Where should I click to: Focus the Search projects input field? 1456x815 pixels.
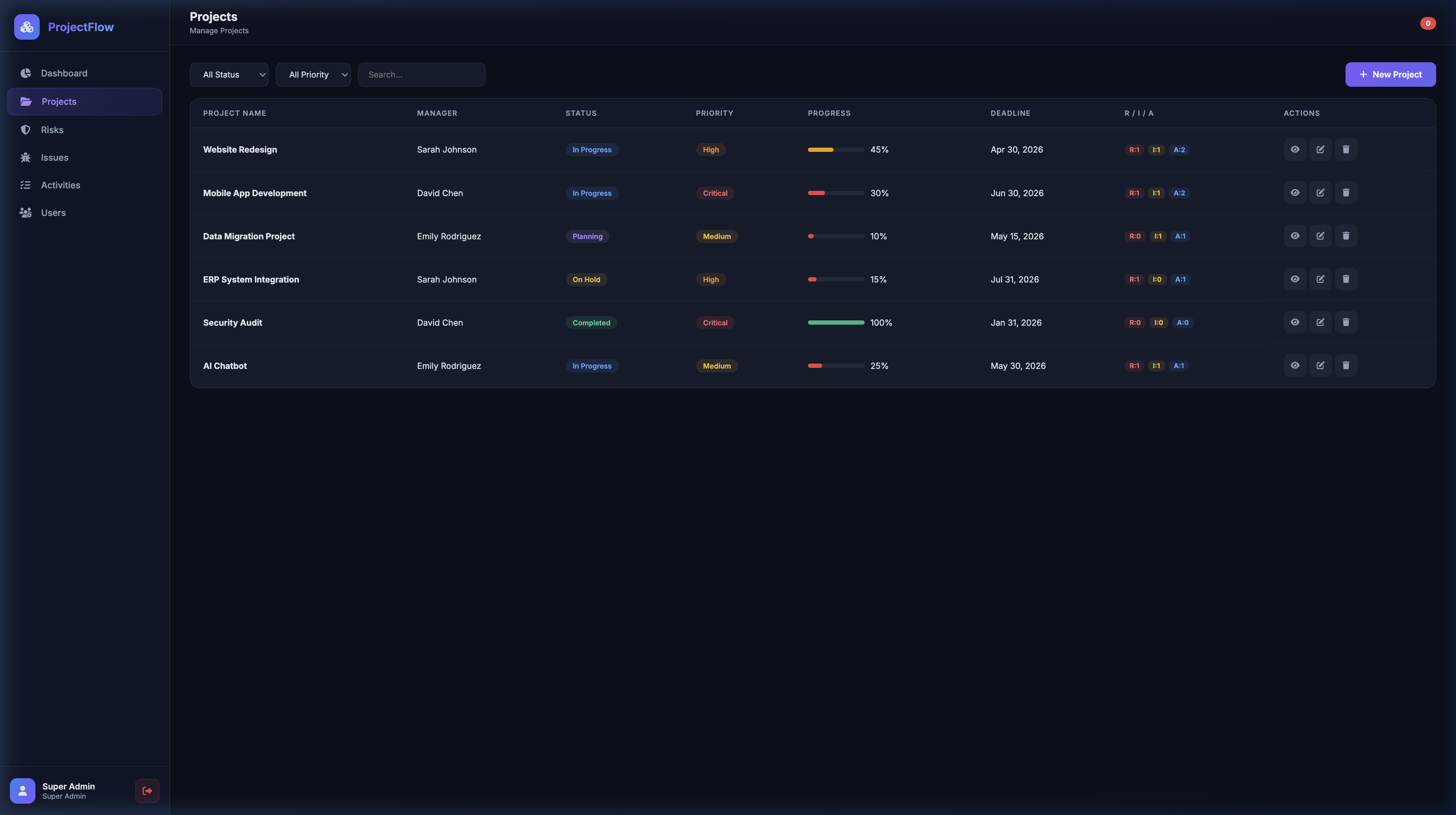click(421, 75)
